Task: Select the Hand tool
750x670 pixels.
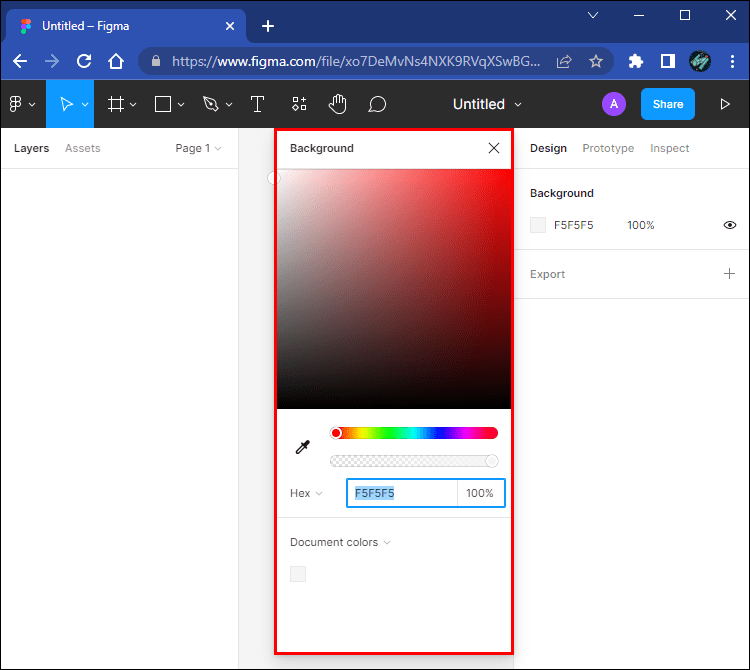Action: coord(338,104)
